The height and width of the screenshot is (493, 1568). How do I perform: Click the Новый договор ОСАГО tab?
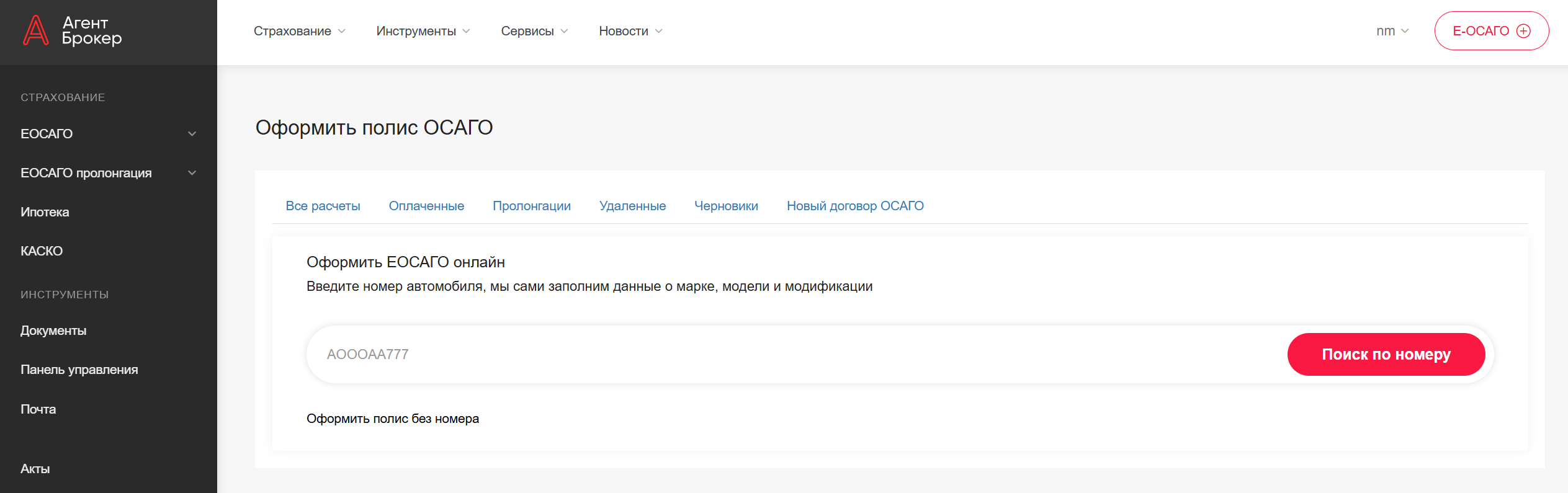coord(855,206)
